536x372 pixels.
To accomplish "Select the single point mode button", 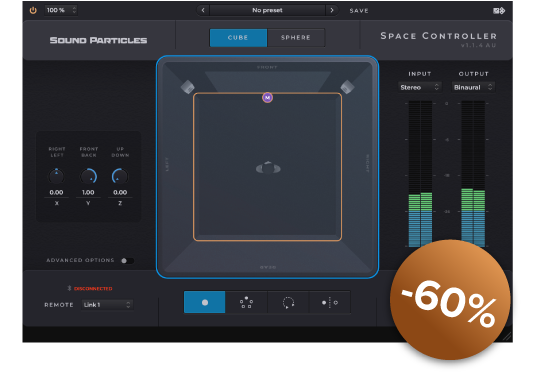I will coord(205,302).
